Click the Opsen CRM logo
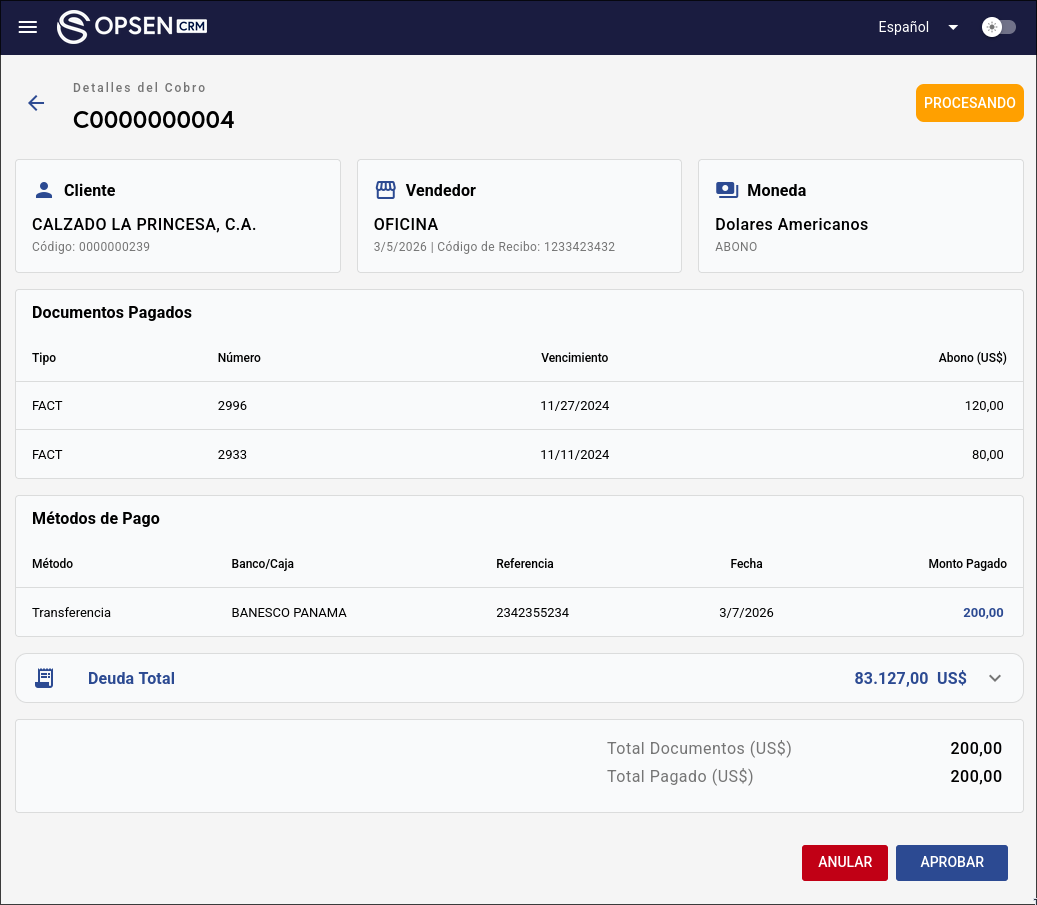This screenshot has height=905, width=1037. click(132, 27)
